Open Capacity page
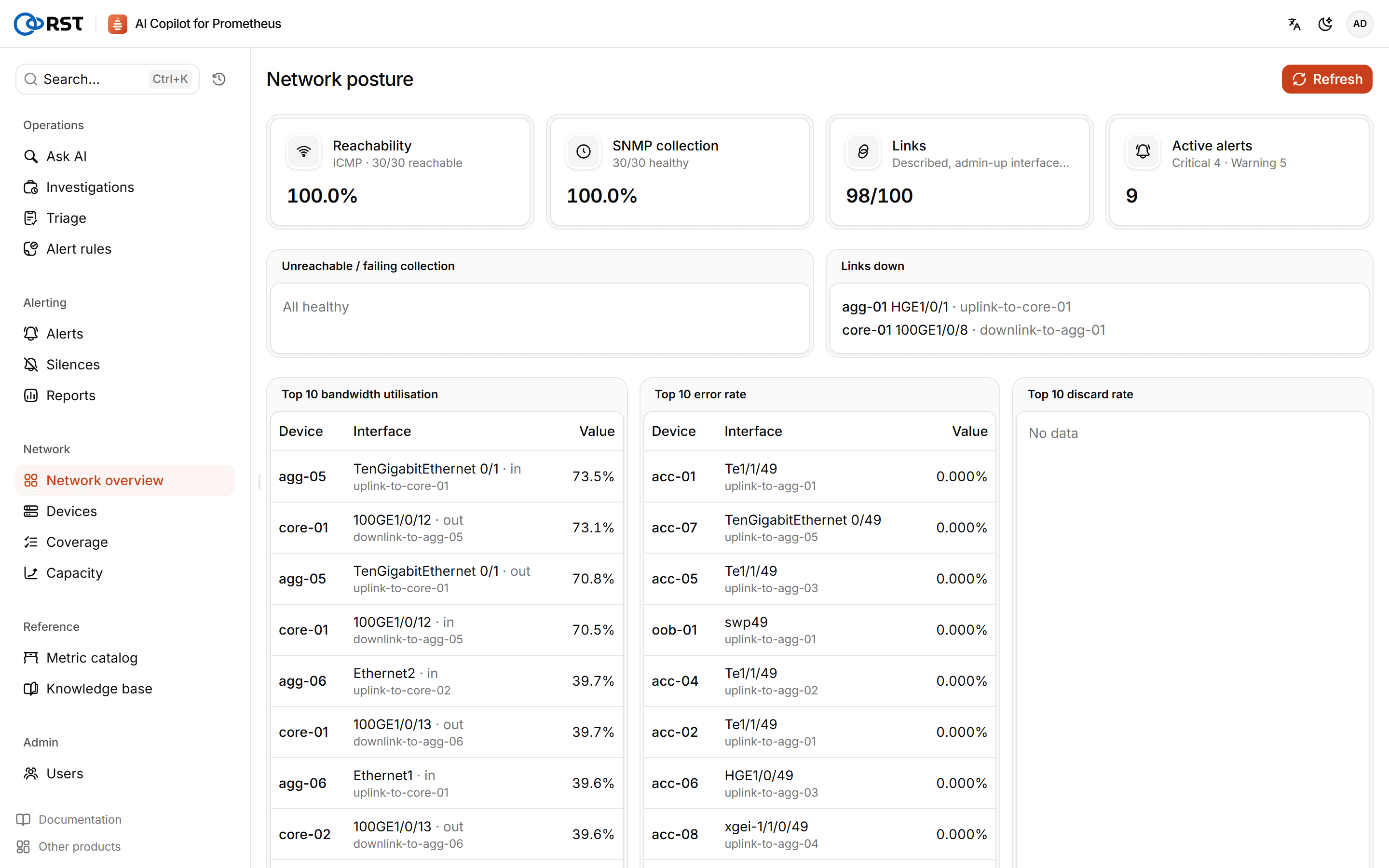1389x868 pixels. coord(124,573)
